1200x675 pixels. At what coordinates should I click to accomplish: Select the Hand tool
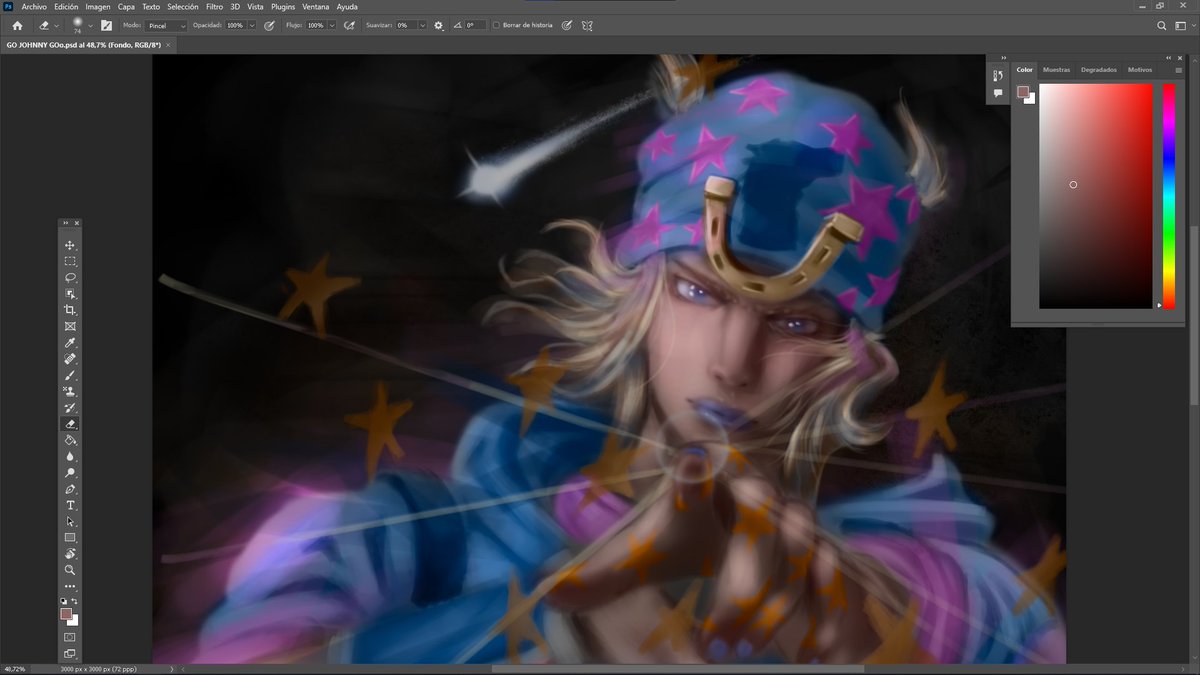click(x=70, y=554)
